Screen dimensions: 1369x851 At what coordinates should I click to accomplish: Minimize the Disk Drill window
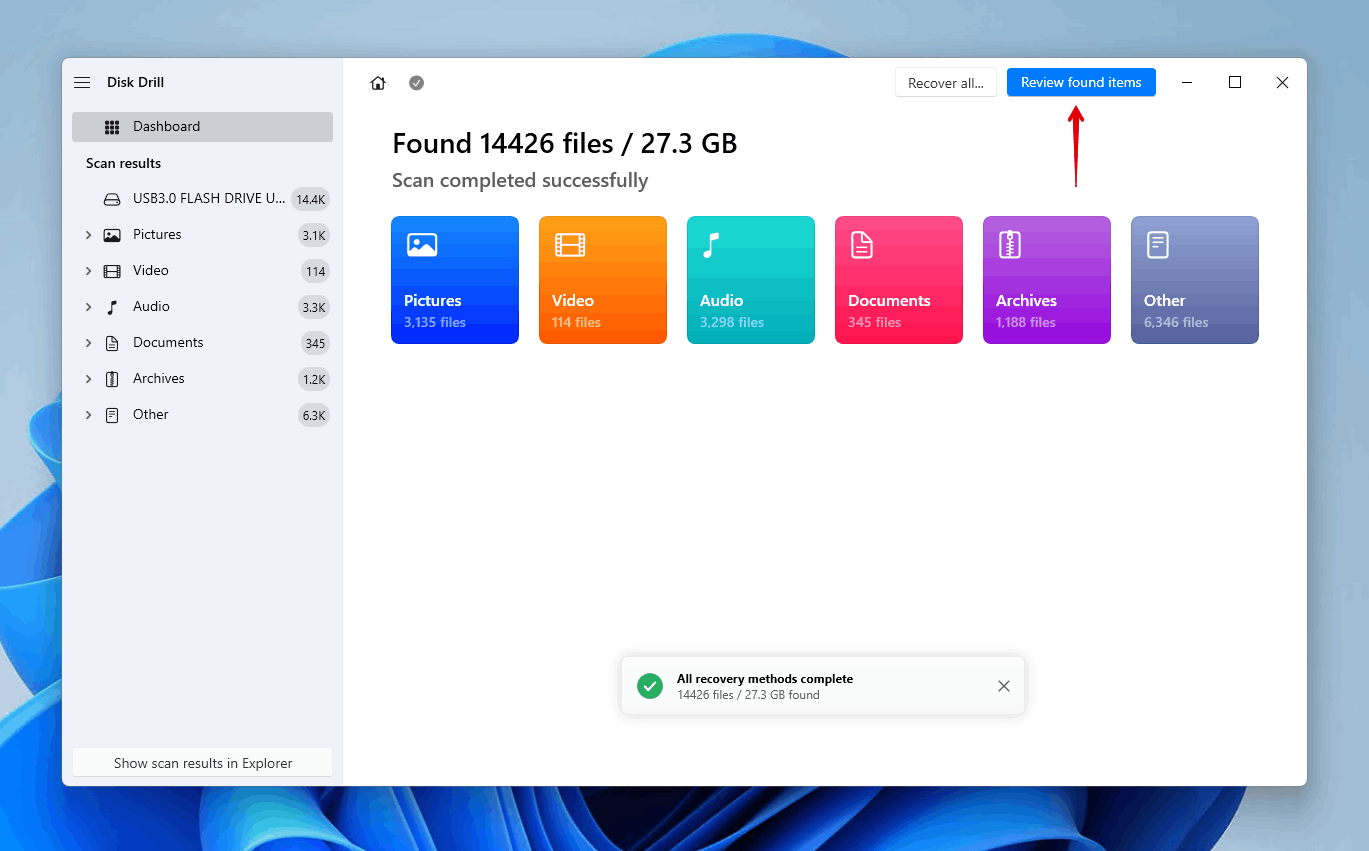1187,83
